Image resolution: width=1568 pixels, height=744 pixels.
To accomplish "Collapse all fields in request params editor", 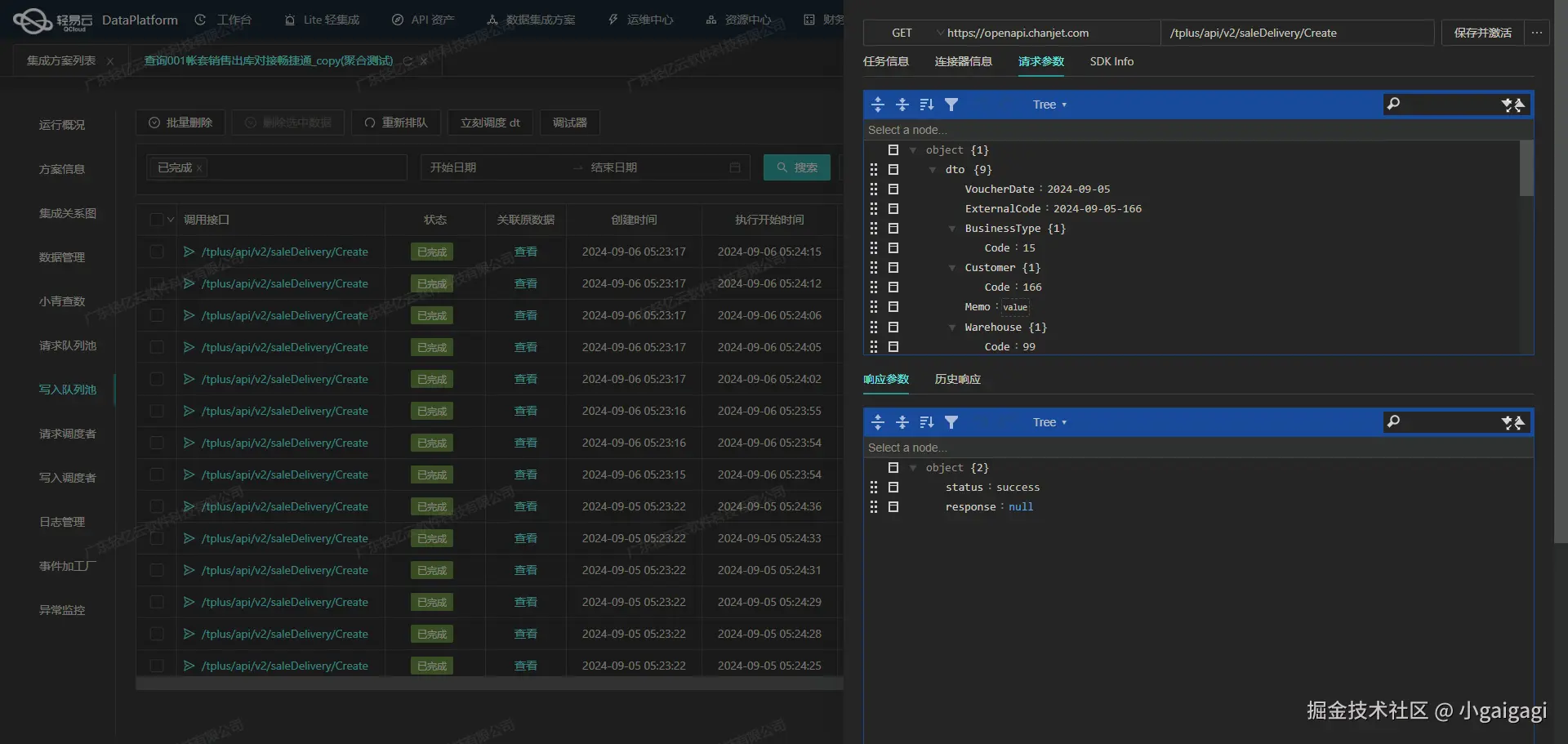I will pyautogui.click(x=902, y=105).
